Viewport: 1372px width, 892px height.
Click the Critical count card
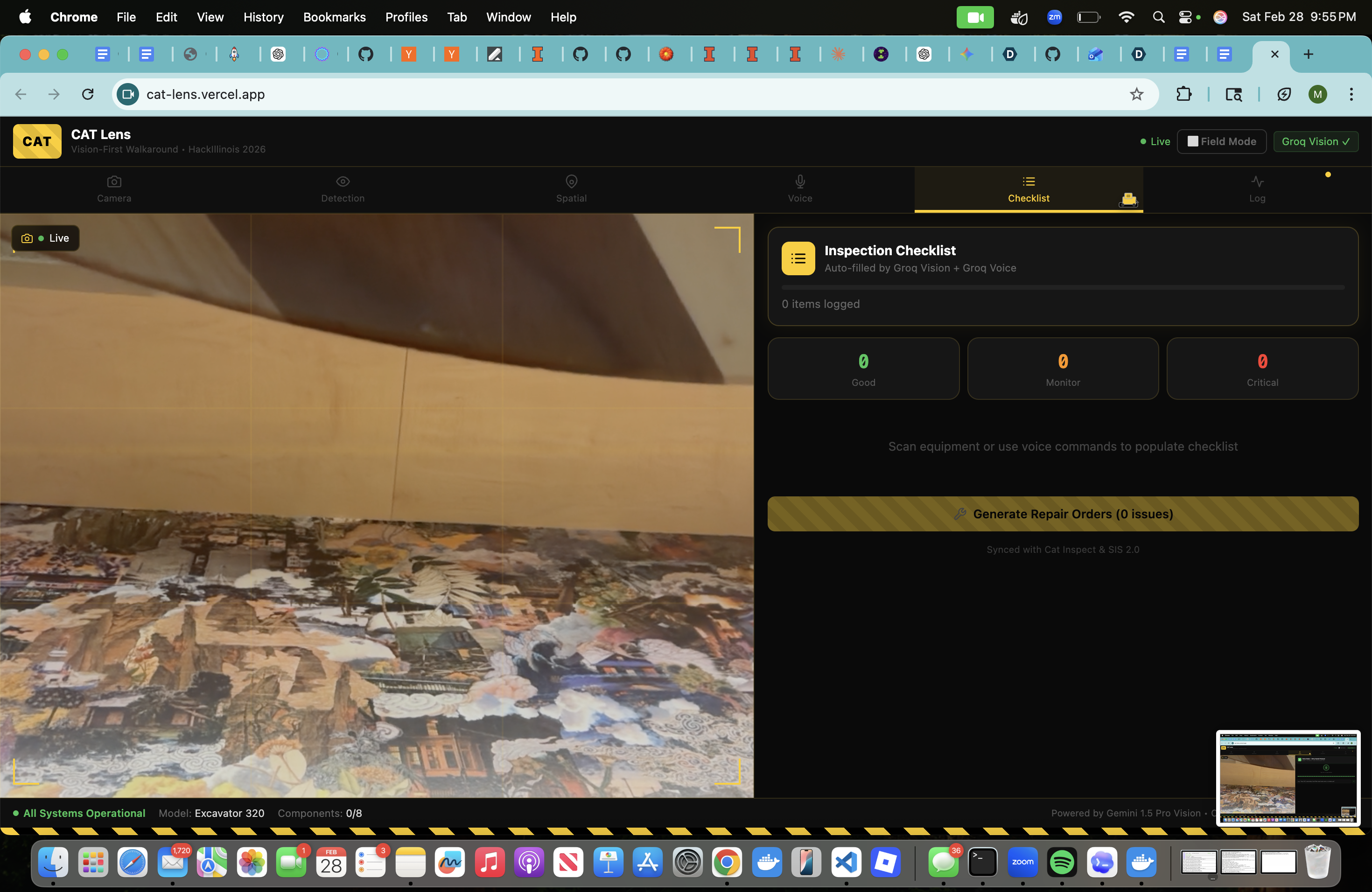point(1262,368)
